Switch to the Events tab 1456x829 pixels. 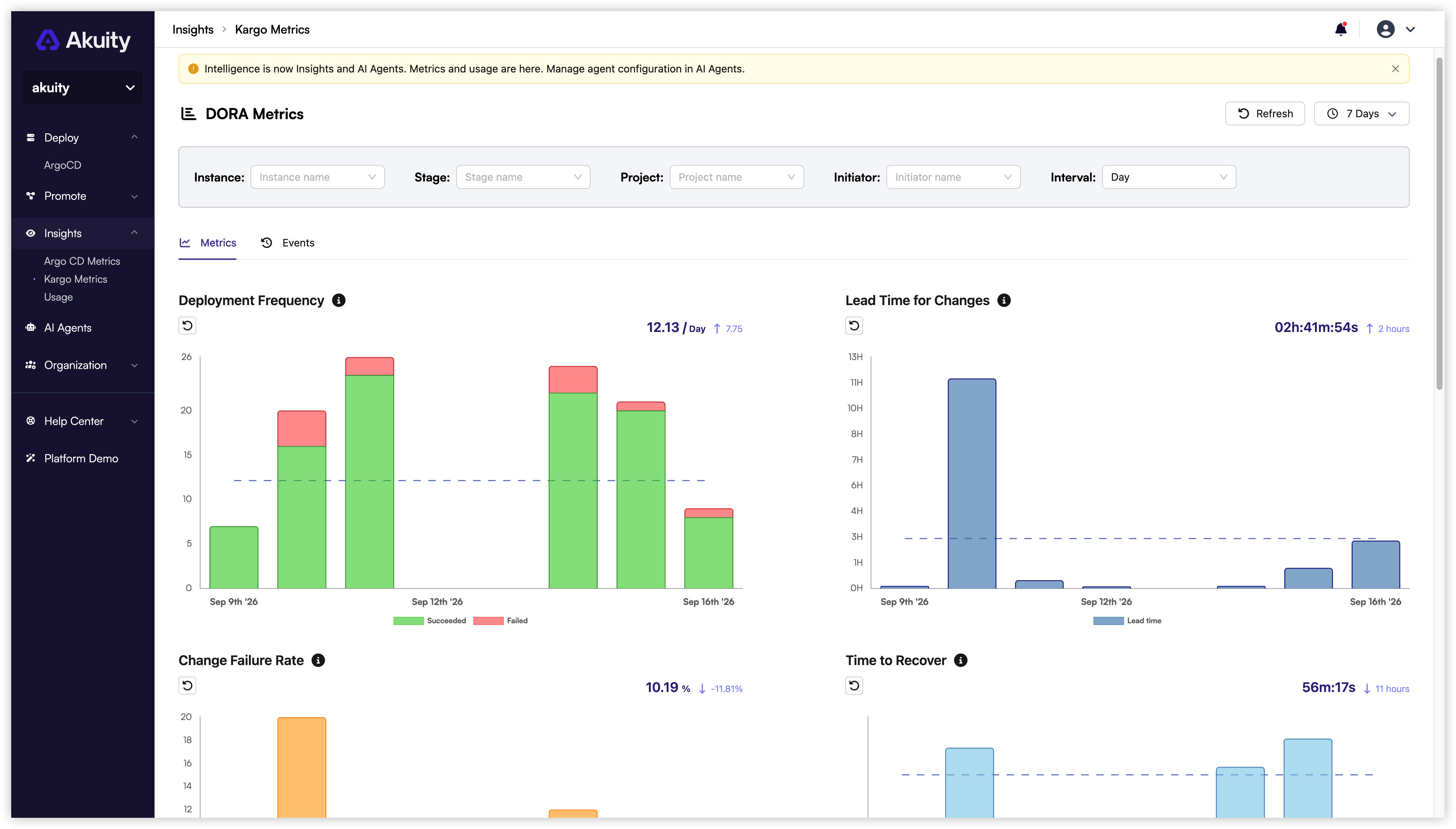pos(287,243)
